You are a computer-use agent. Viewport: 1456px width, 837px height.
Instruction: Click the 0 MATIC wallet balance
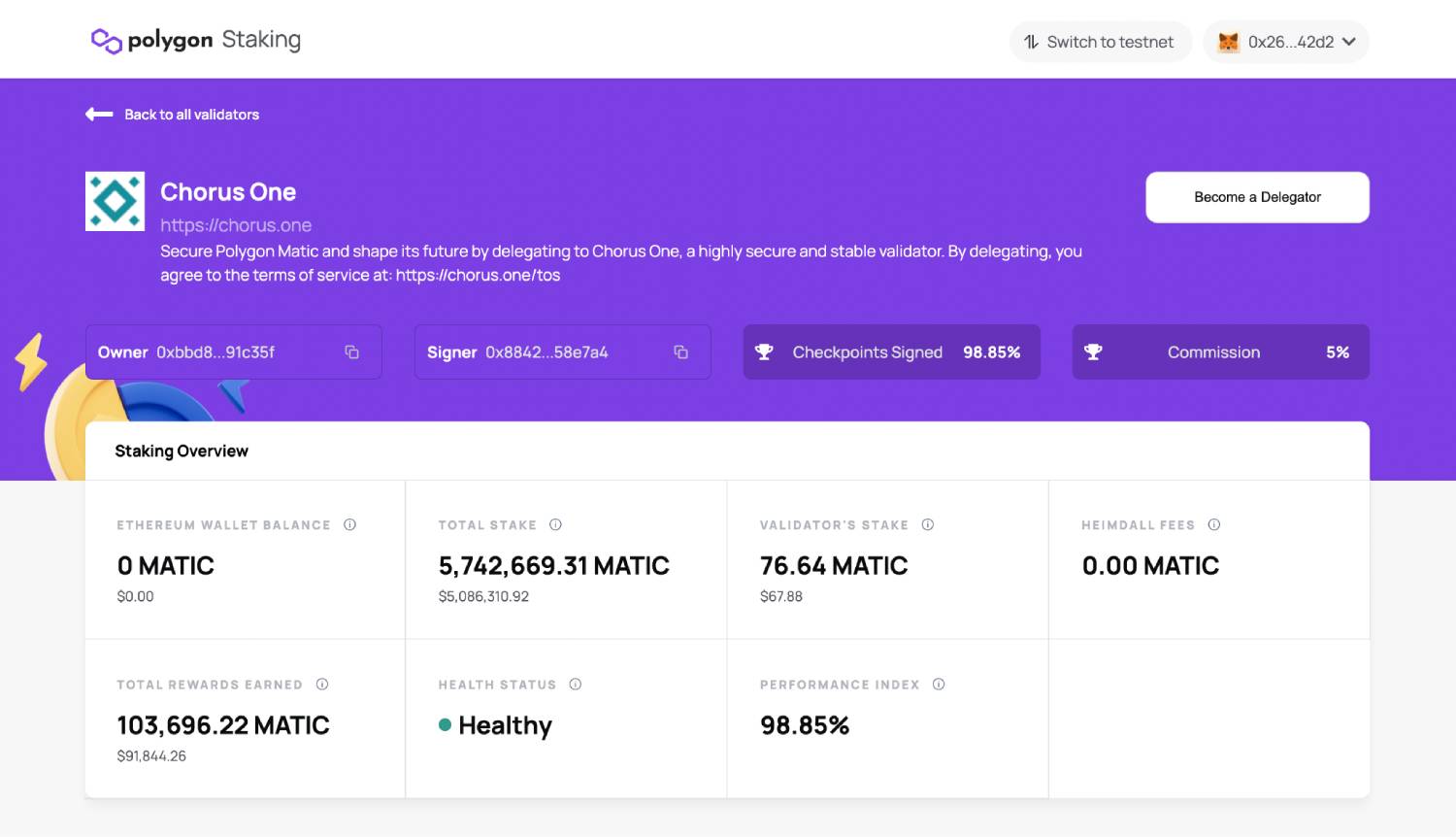click(x=166, y=566)
